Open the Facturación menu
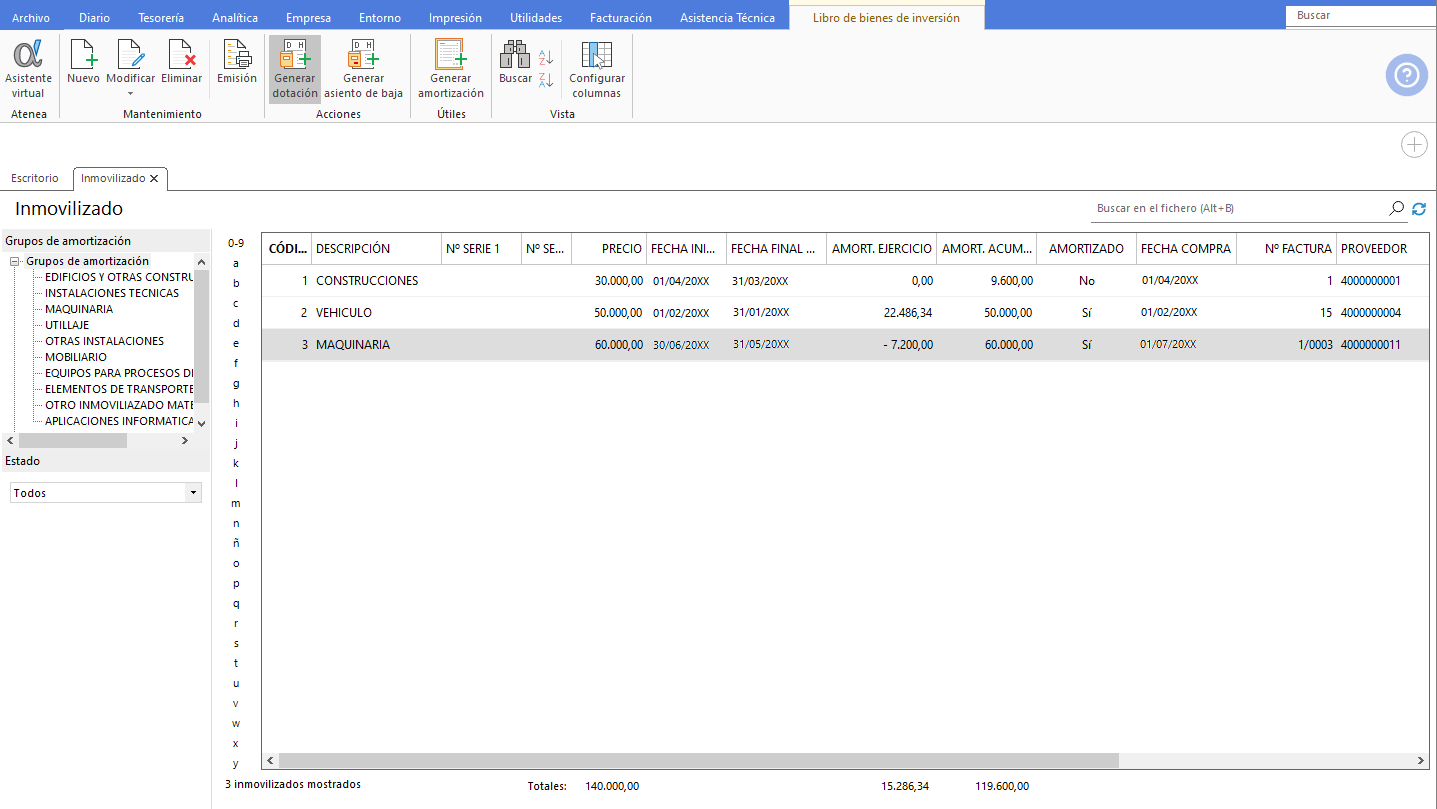This screenshot has height=809, width=1437. pyautogui.click(x=621, y=18)
